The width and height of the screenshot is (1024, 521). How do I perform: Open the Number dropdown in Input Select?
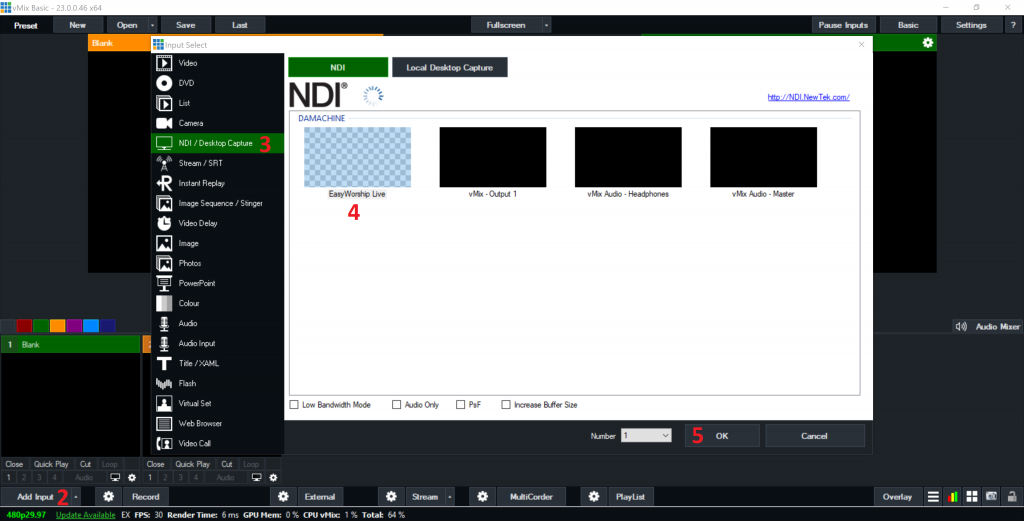(x=646, y=435)
